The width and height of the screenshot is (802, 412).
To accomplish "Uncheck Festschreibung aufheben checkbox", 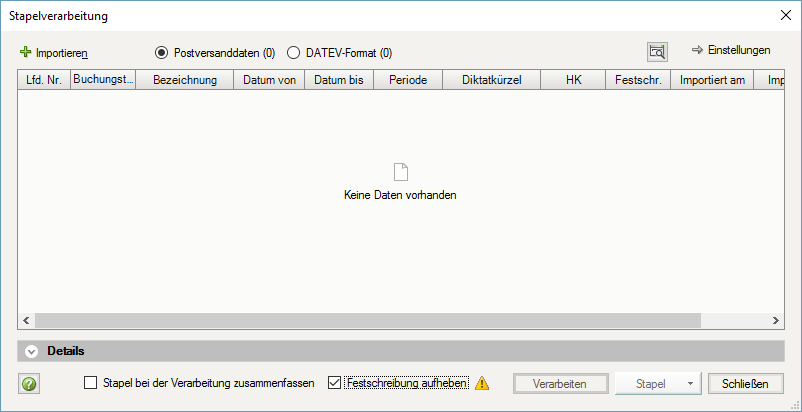I will (335, 383).
